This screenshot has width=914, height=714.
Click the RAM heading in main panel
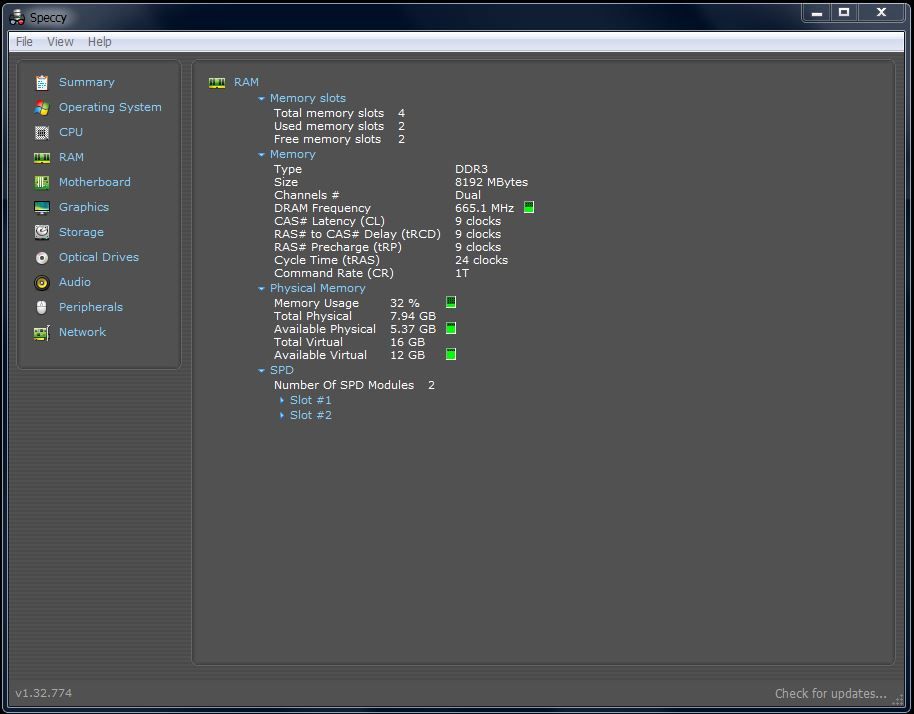click(246, 82)
